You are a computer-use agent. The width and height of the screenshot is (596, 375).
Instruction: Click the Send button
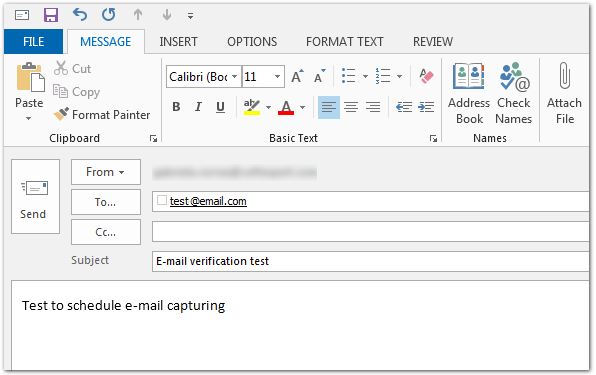35,196
